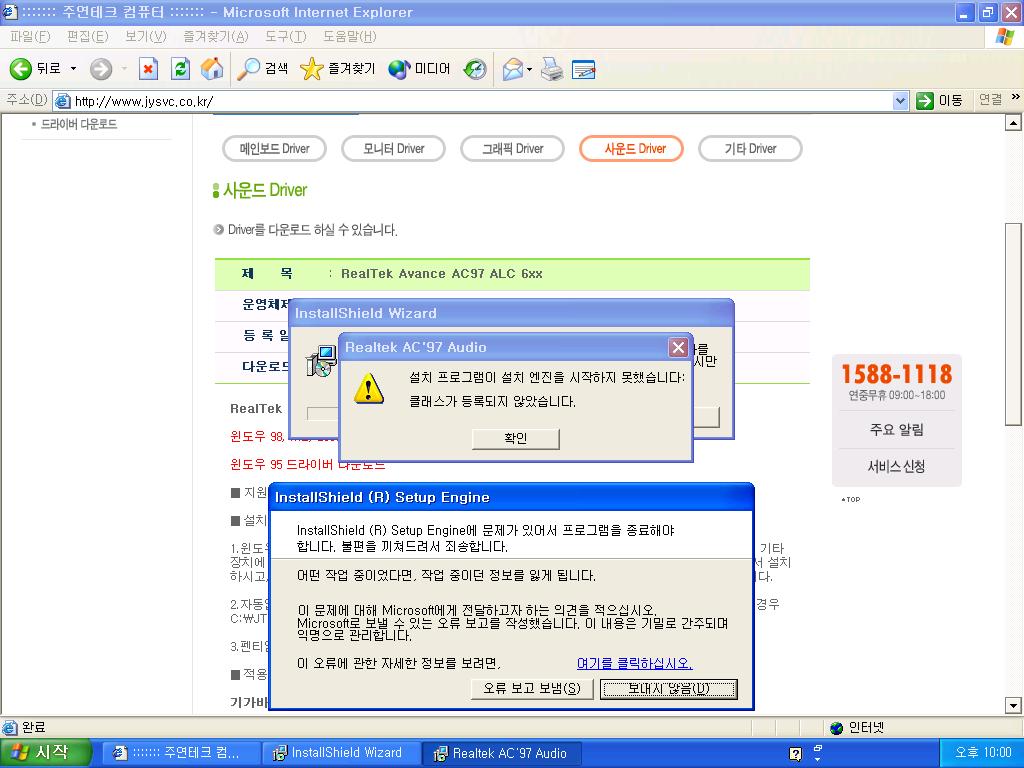Click the 1588-1118 phone number banner
This screenshot has height=768, width=1024.
(897, 374)
